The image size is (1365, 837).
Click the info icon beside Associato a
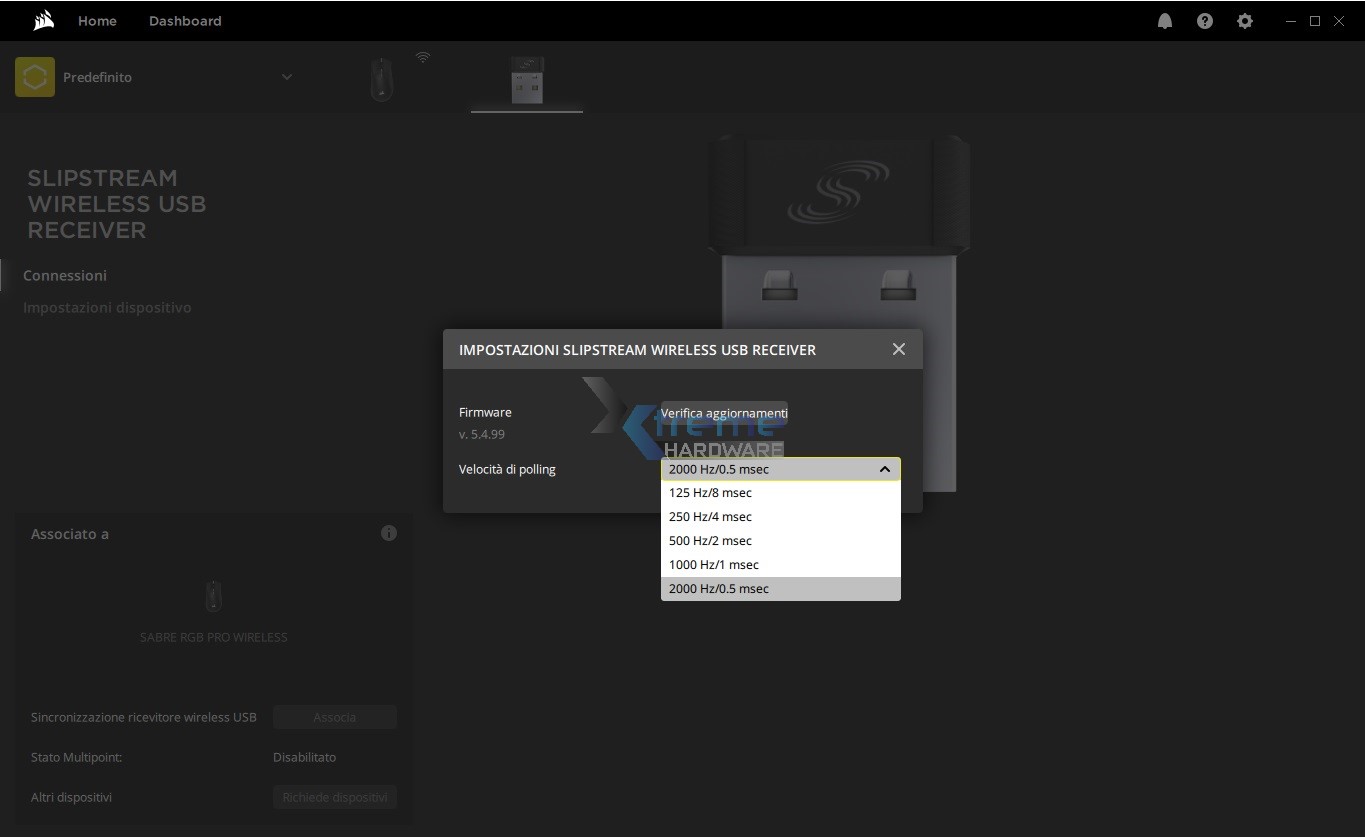(x=389, y=533)
